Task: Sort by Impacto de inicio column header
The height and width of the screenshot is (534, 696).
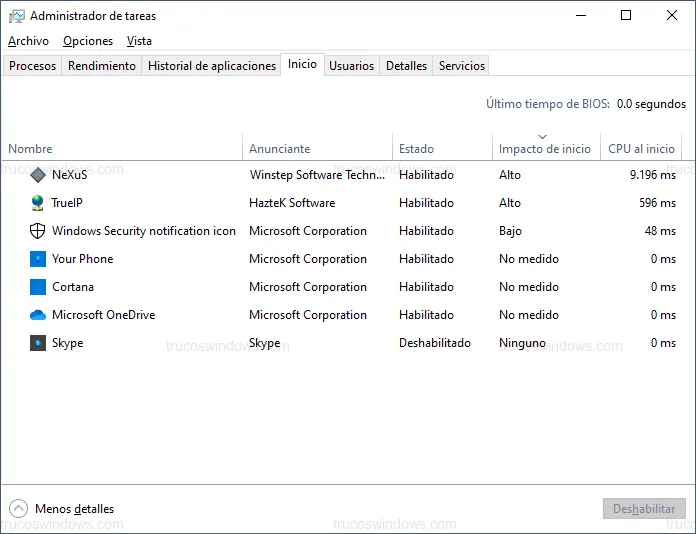Action: pyautogui.click(x=544, y=149)
